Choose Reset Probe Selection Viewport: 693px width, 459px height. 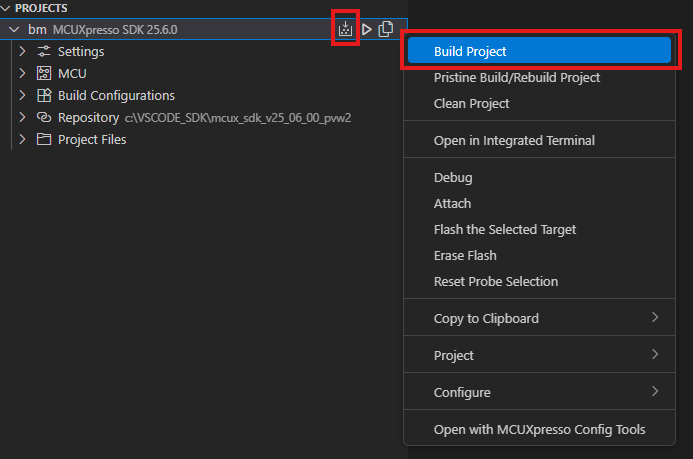(x=539, y=282)
